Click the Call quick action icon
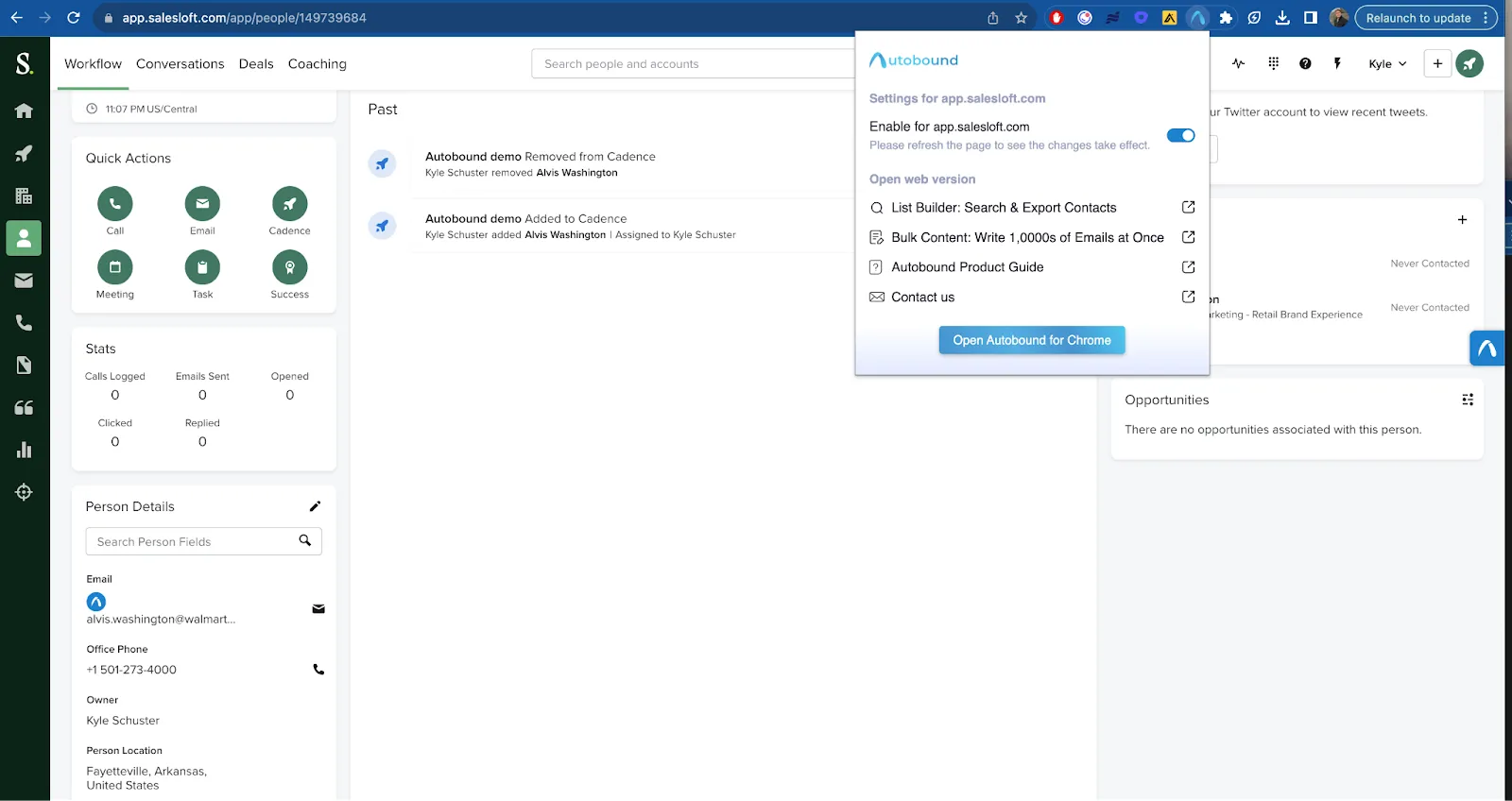The height and width of the screenshot is (801, 1512). point(115,203)
